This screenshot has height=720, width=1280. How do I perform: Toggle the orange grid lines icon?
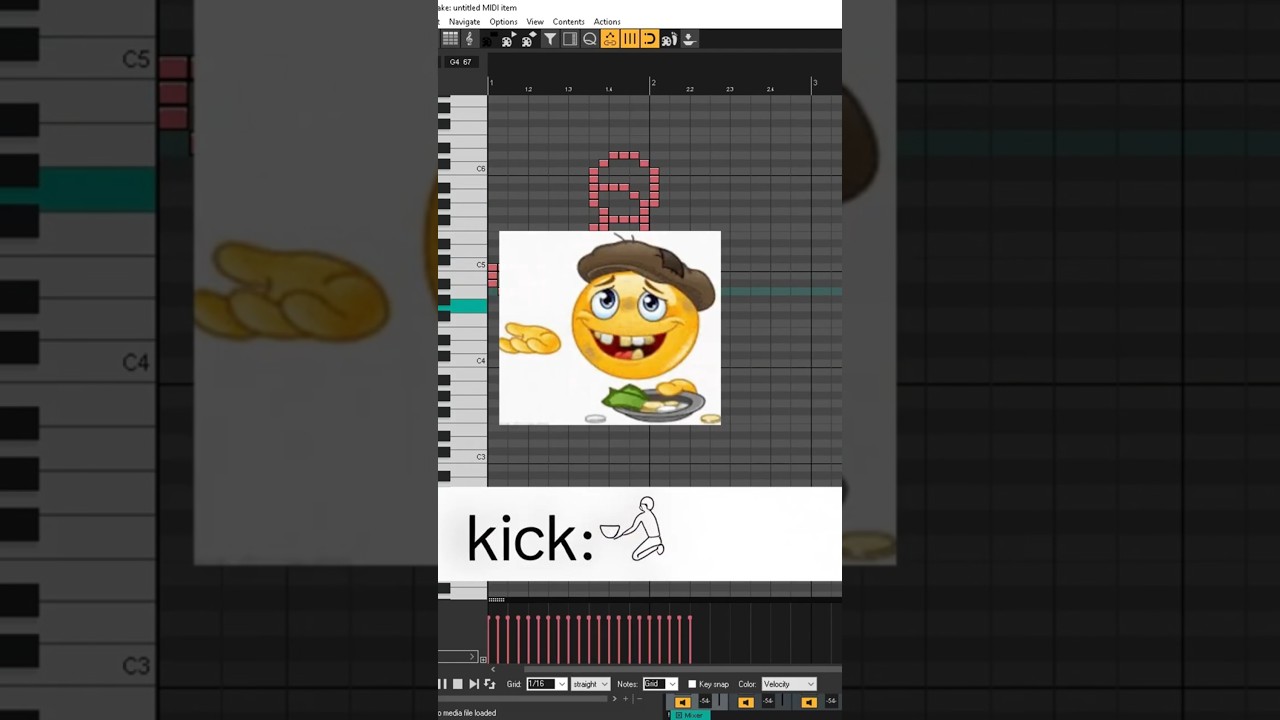point(630,39)
